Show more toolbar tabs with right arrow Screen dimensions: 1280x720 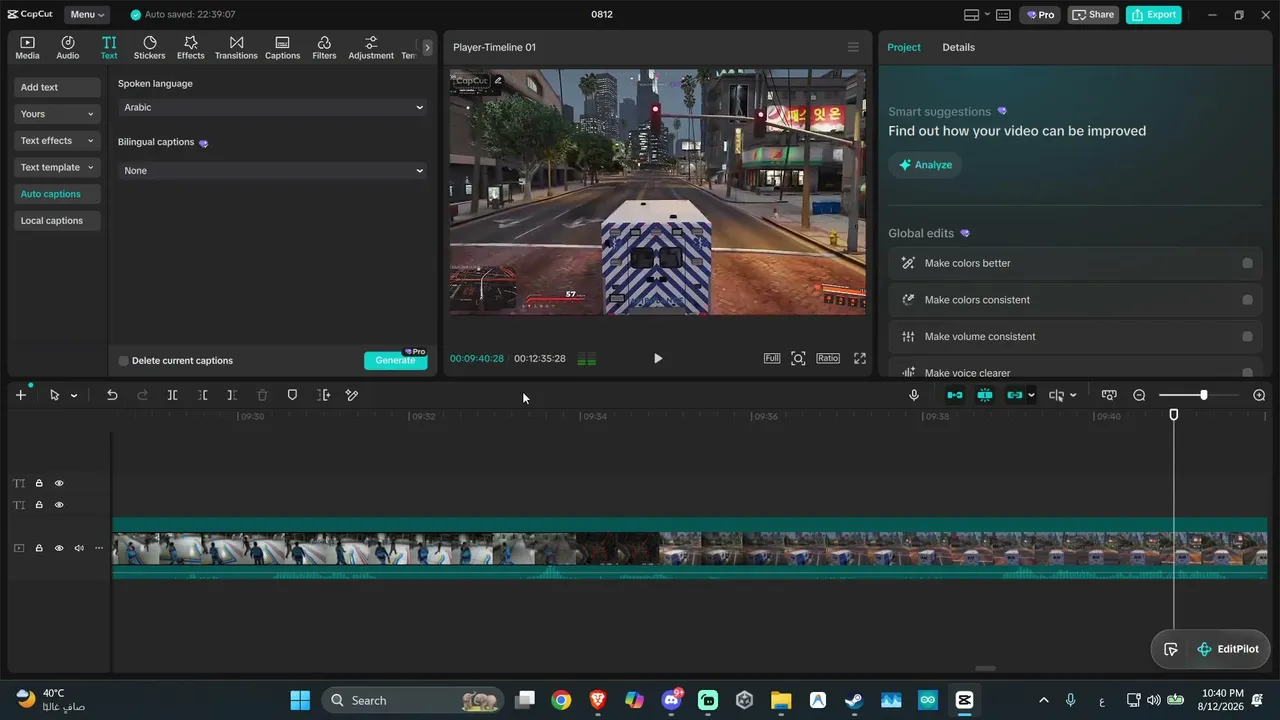click(427, 47)
